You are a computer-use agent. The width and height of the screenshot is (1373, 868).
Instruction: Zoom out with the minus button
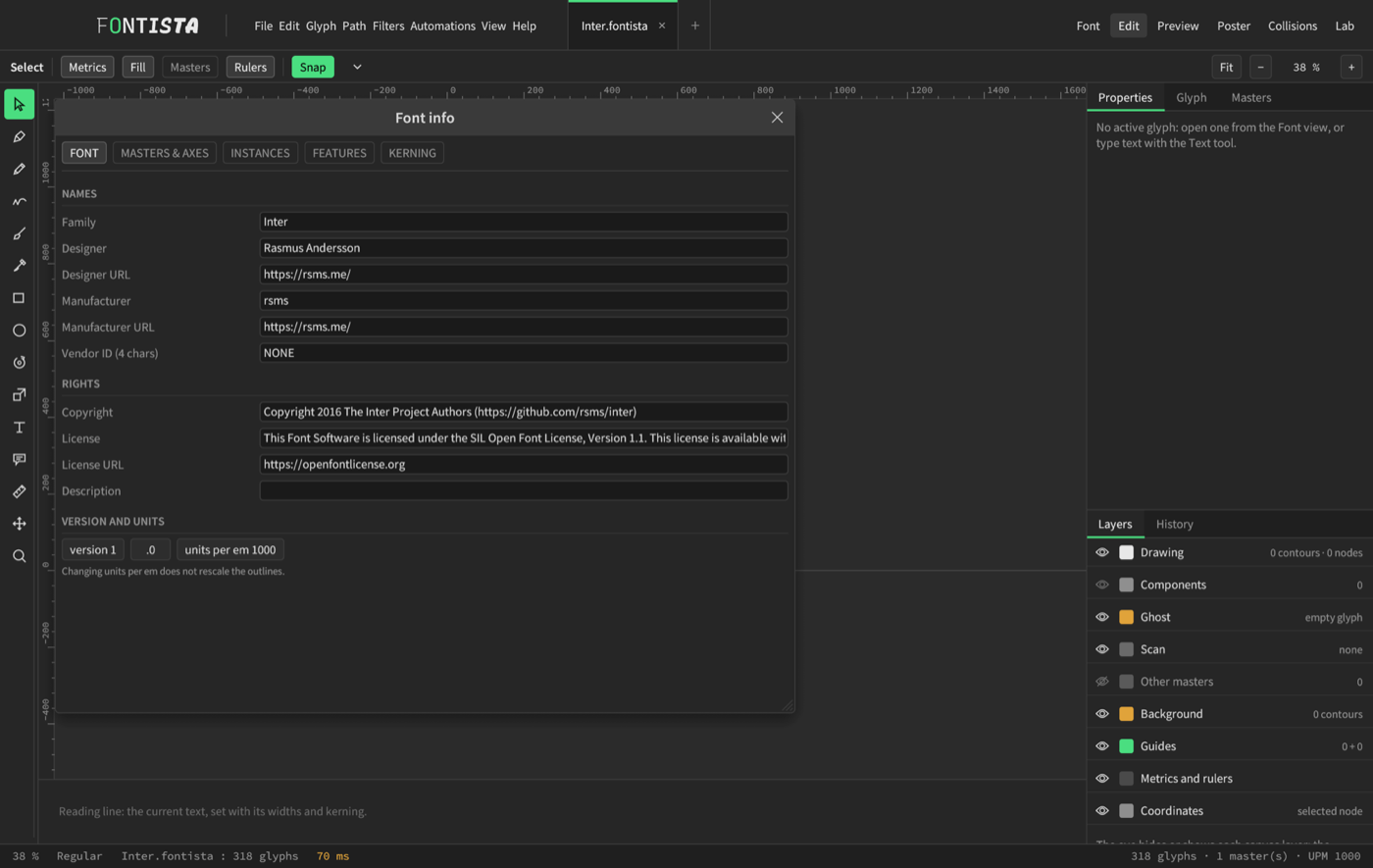pos(1260,67)
